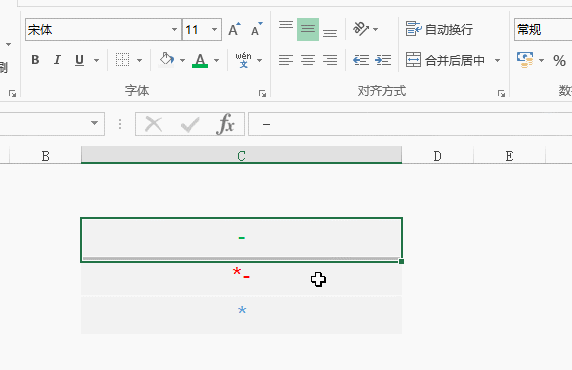Viewport: 572px width, 370px height.
Task: Select column B header
Action: pyautogui.click(x=45, y=156)
